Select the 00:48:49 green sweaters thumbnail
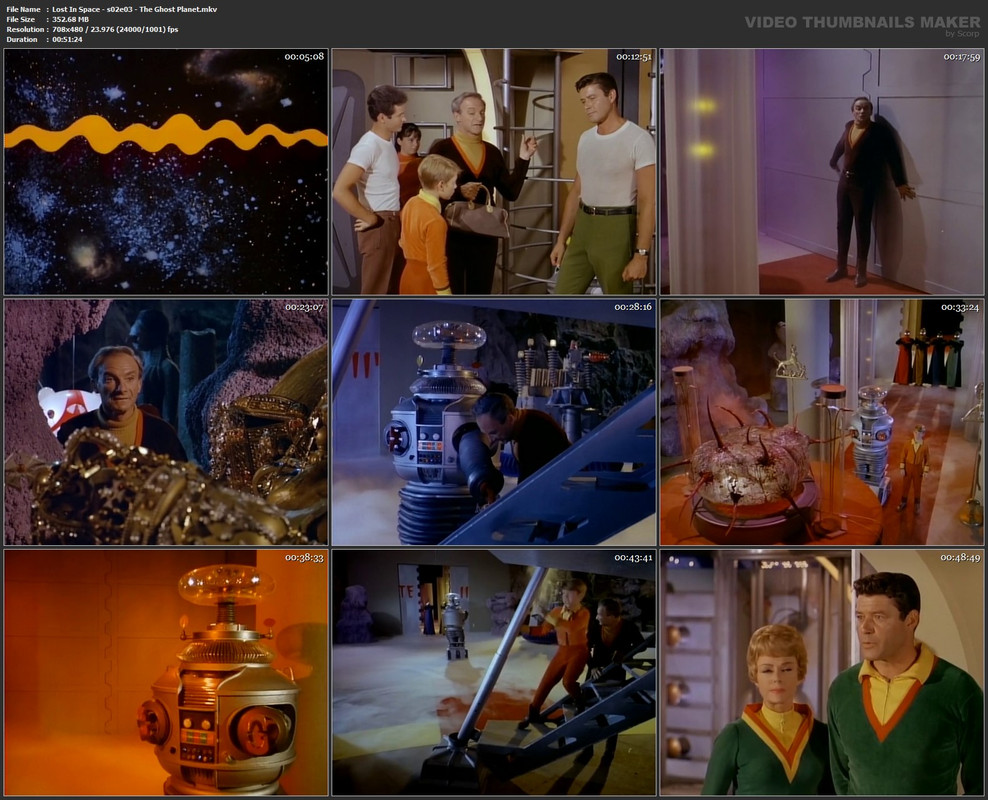Viewport: 988px width, 800px height. [822, 672]
